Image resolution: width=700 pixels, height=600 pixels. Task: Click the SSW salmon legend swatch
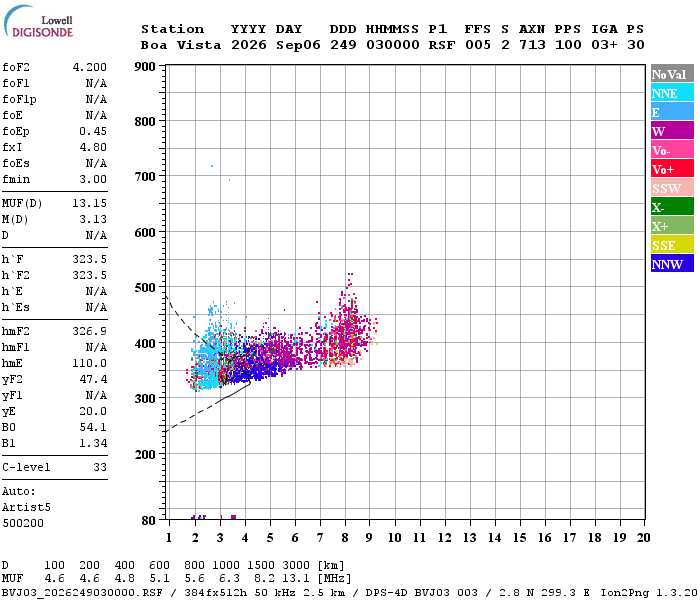tap(672, 188)
